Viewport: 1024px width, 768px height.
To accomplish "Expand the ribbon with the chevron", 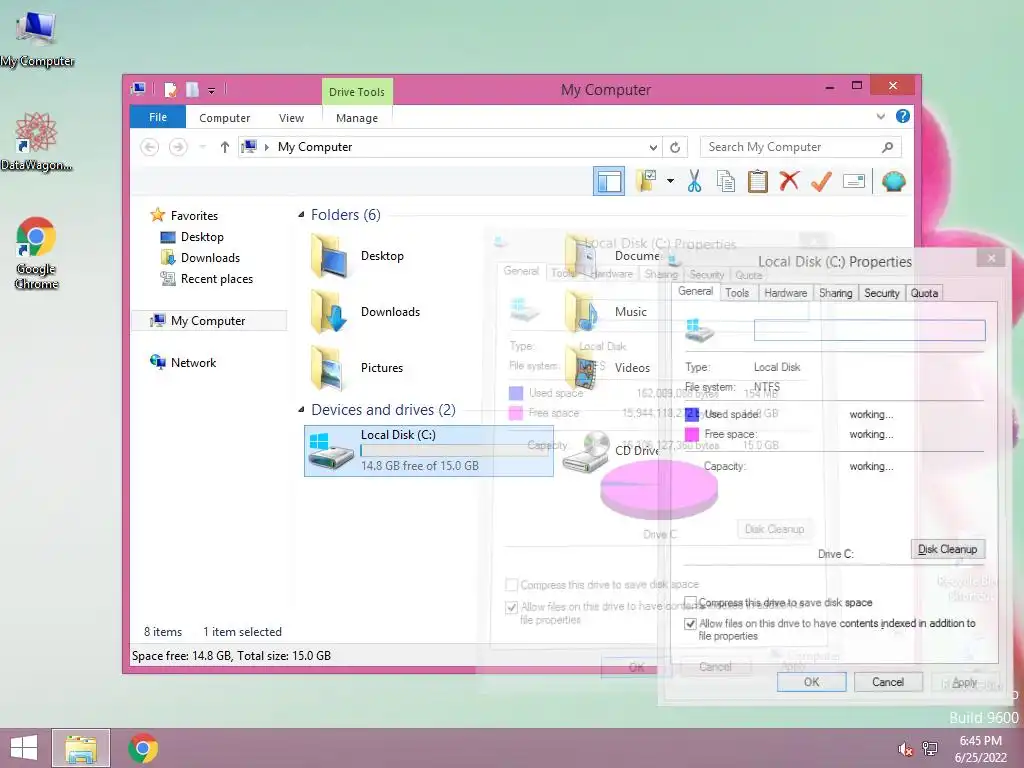I will (x=880, y=116).
